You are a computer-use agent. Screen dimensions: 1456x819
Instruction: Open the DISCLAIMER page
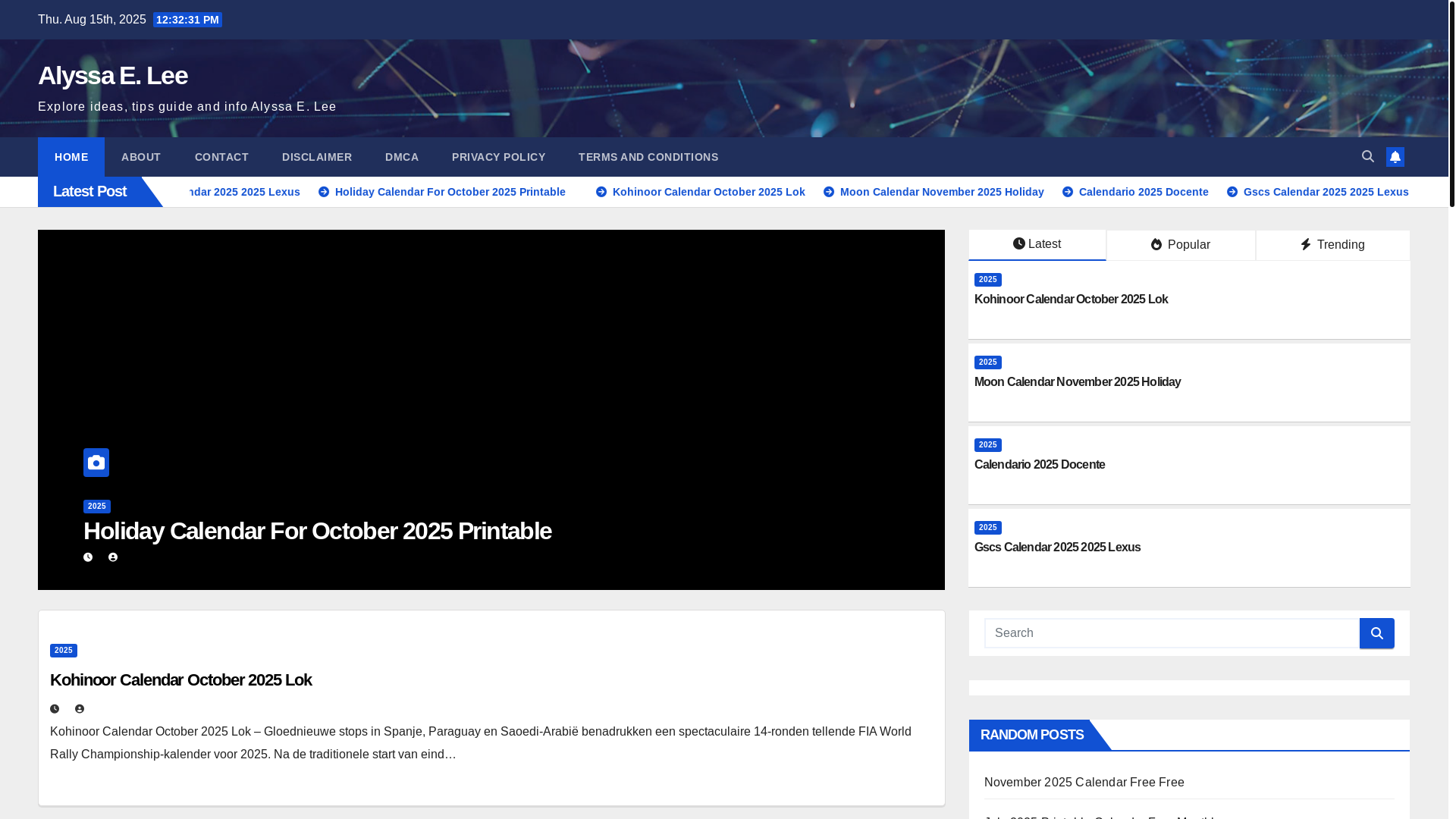317,157
